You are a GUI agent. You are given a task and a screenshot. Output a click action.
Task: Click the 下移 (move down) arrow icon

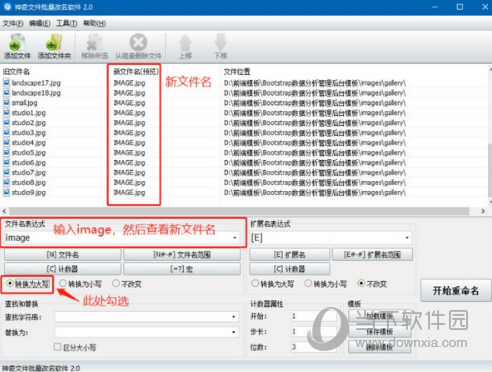coord(221,42)
